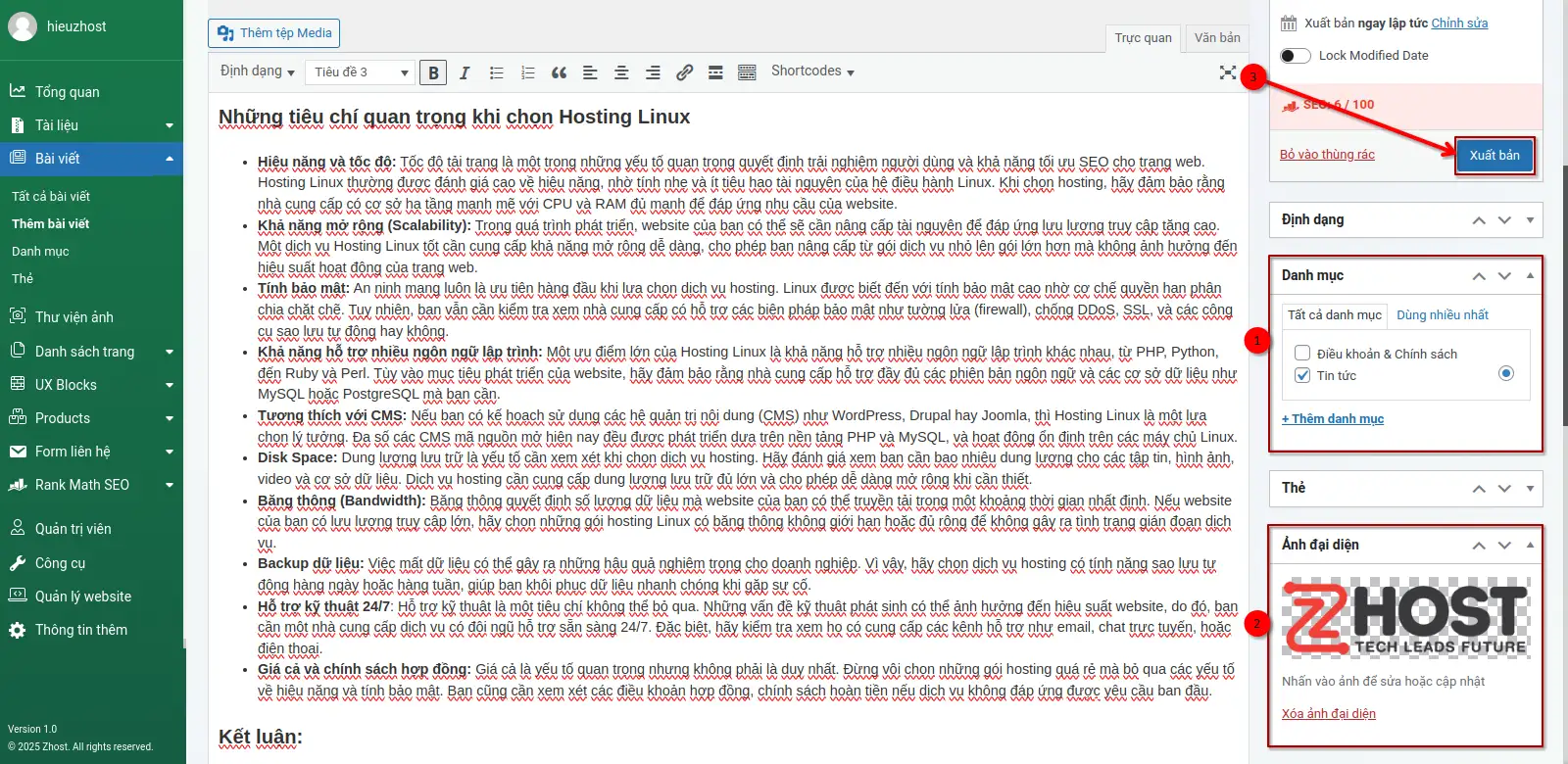Click Bỏ vào thùng rác link

[1327, 155]
